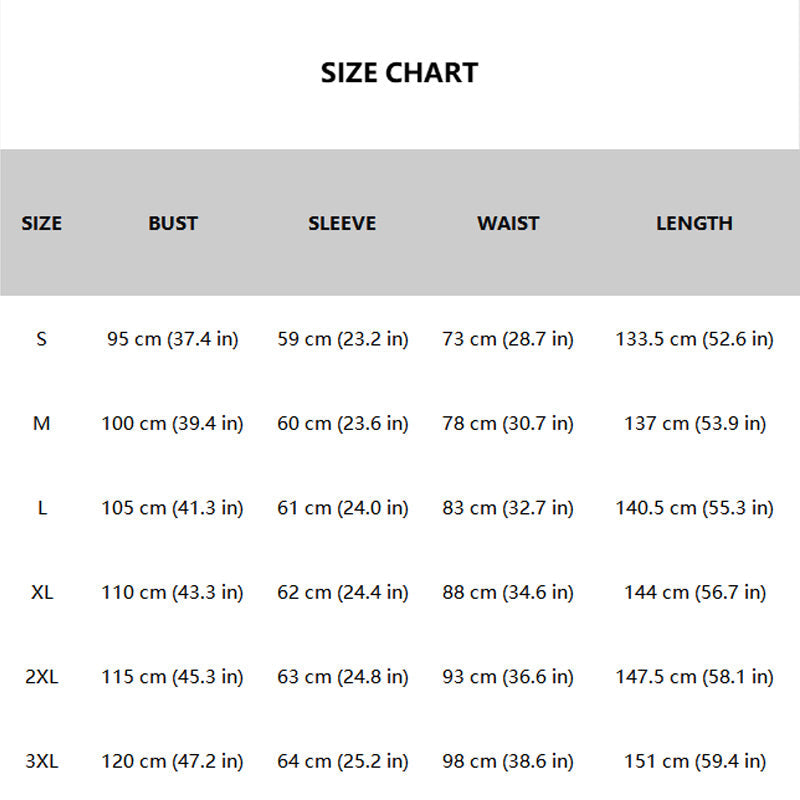
Task: Click sleeve value 64 cm (25.2 in)
Action: (343, 762)
